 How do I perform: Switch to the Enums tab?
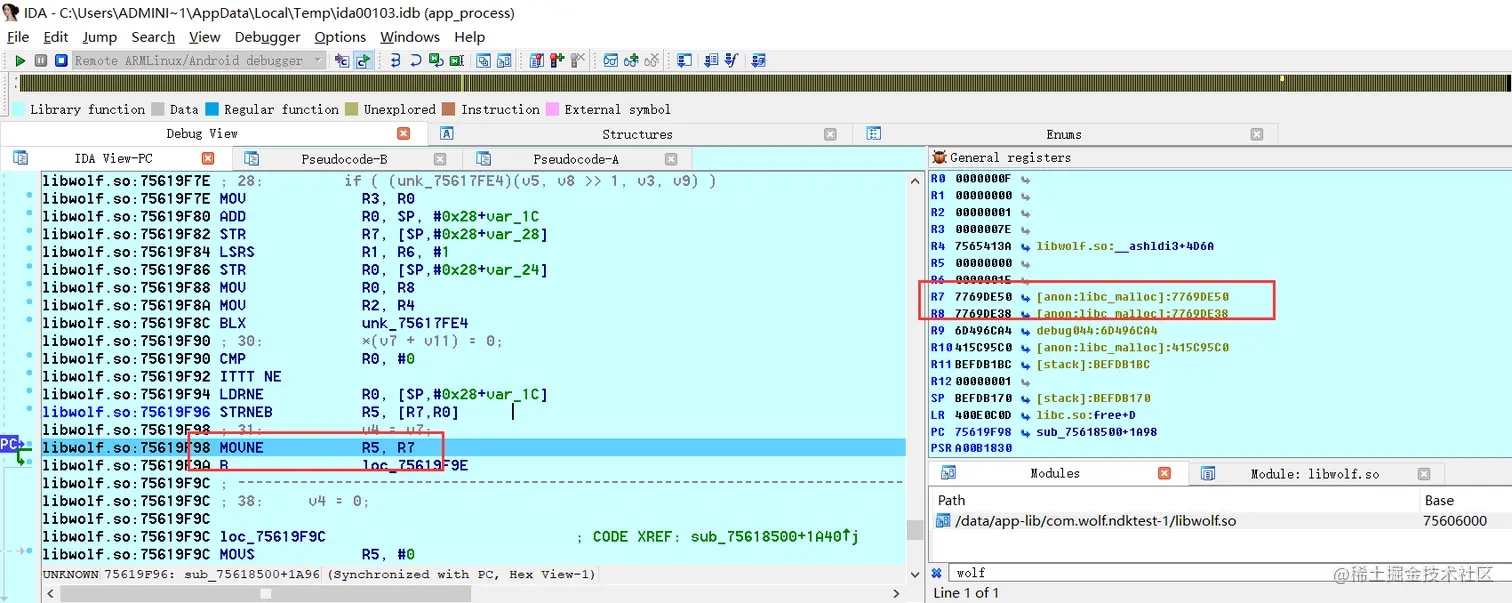click(x=1063, y=134)
